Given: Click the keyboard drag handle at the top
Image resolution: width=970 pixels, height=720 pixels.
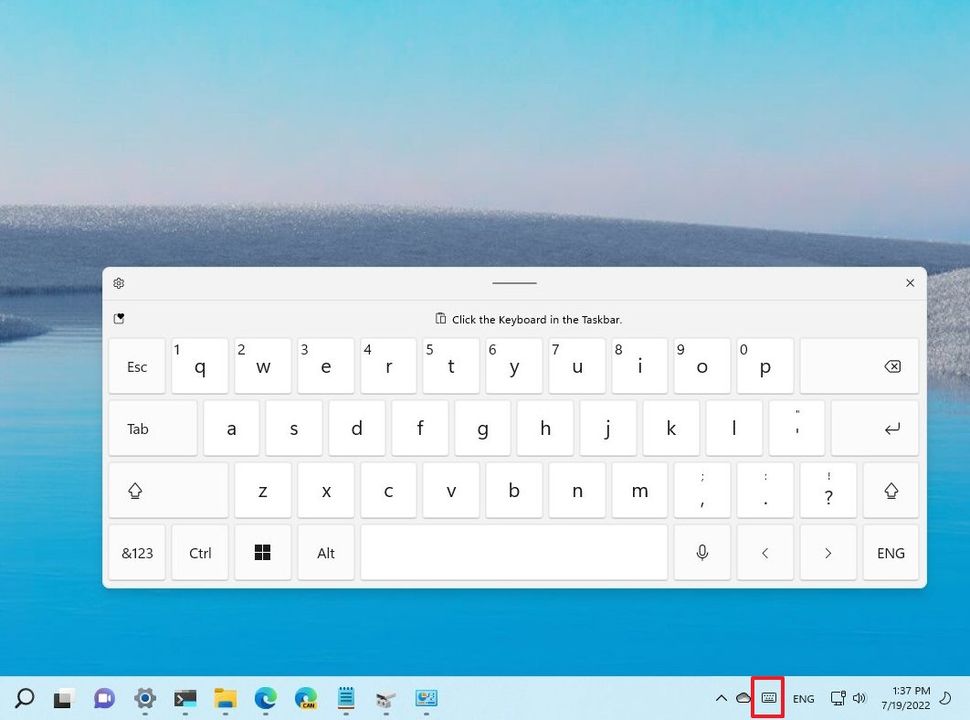Looking at the screenshot, I should (514, 283).
